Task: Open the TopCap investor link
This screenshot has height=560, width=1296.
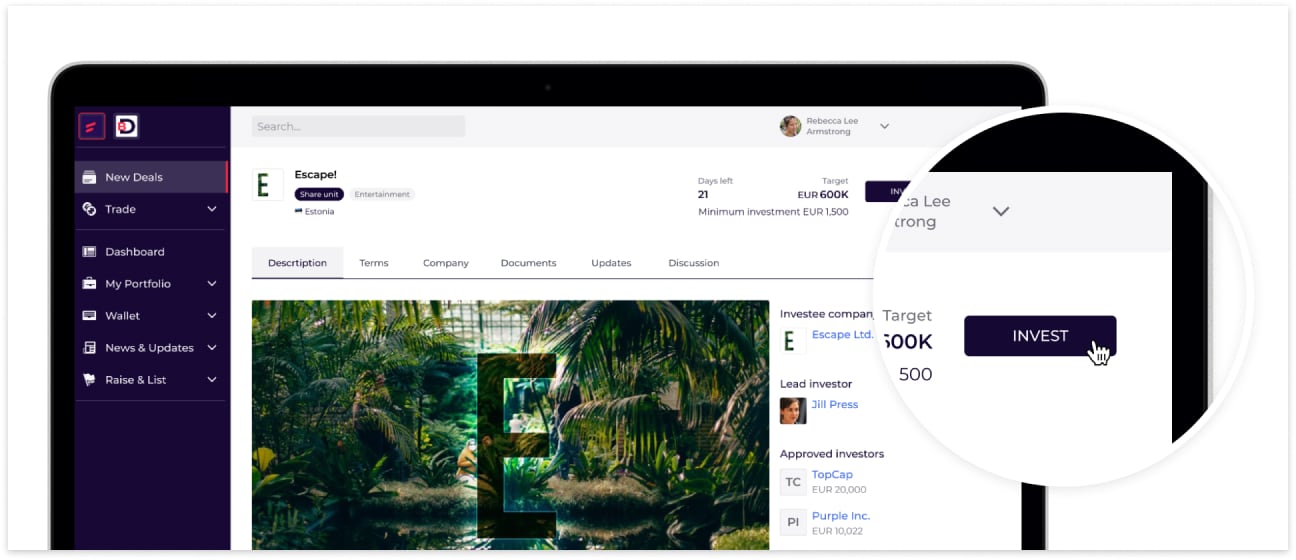Action: 832,475
